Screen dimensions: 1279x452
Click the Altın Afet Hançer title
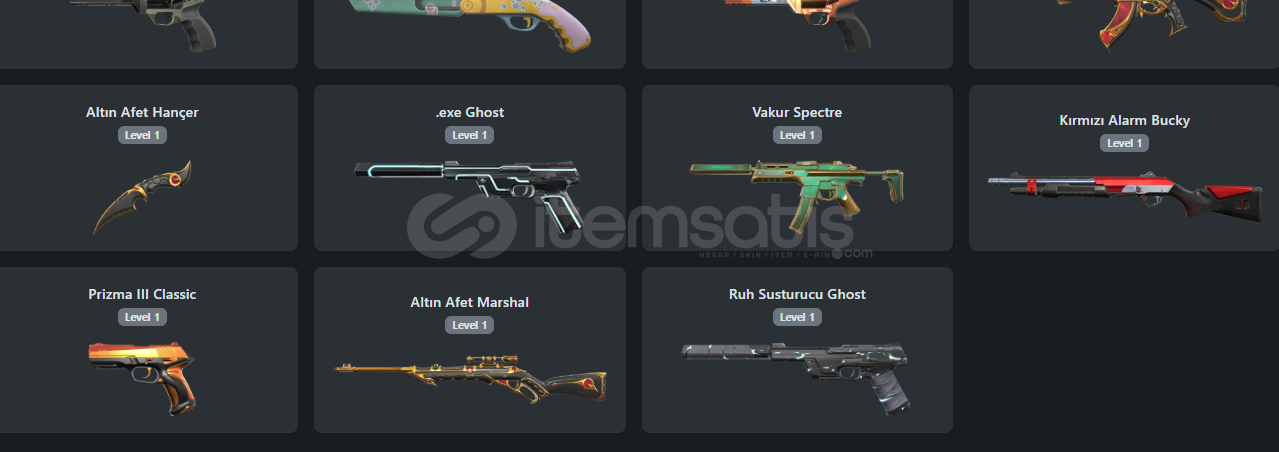point(142,112)
